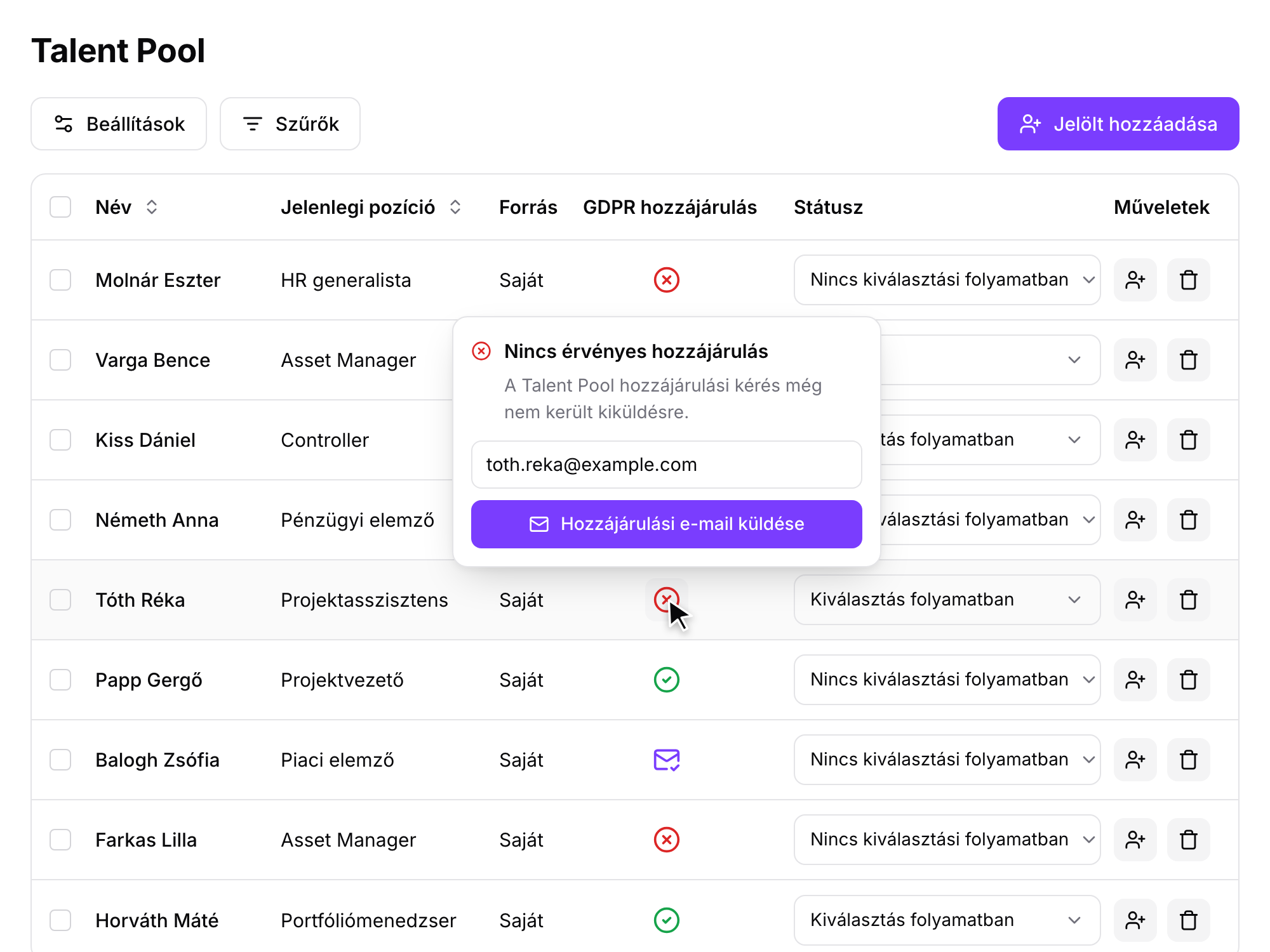
Task: Sort by Jelenlegi pozíció column
Action: (x=455, y=207)
